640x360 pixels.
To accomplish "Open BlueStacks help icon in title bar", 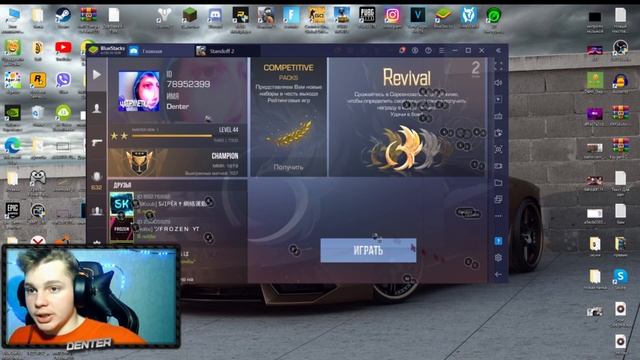I will (x=428, y=50).
